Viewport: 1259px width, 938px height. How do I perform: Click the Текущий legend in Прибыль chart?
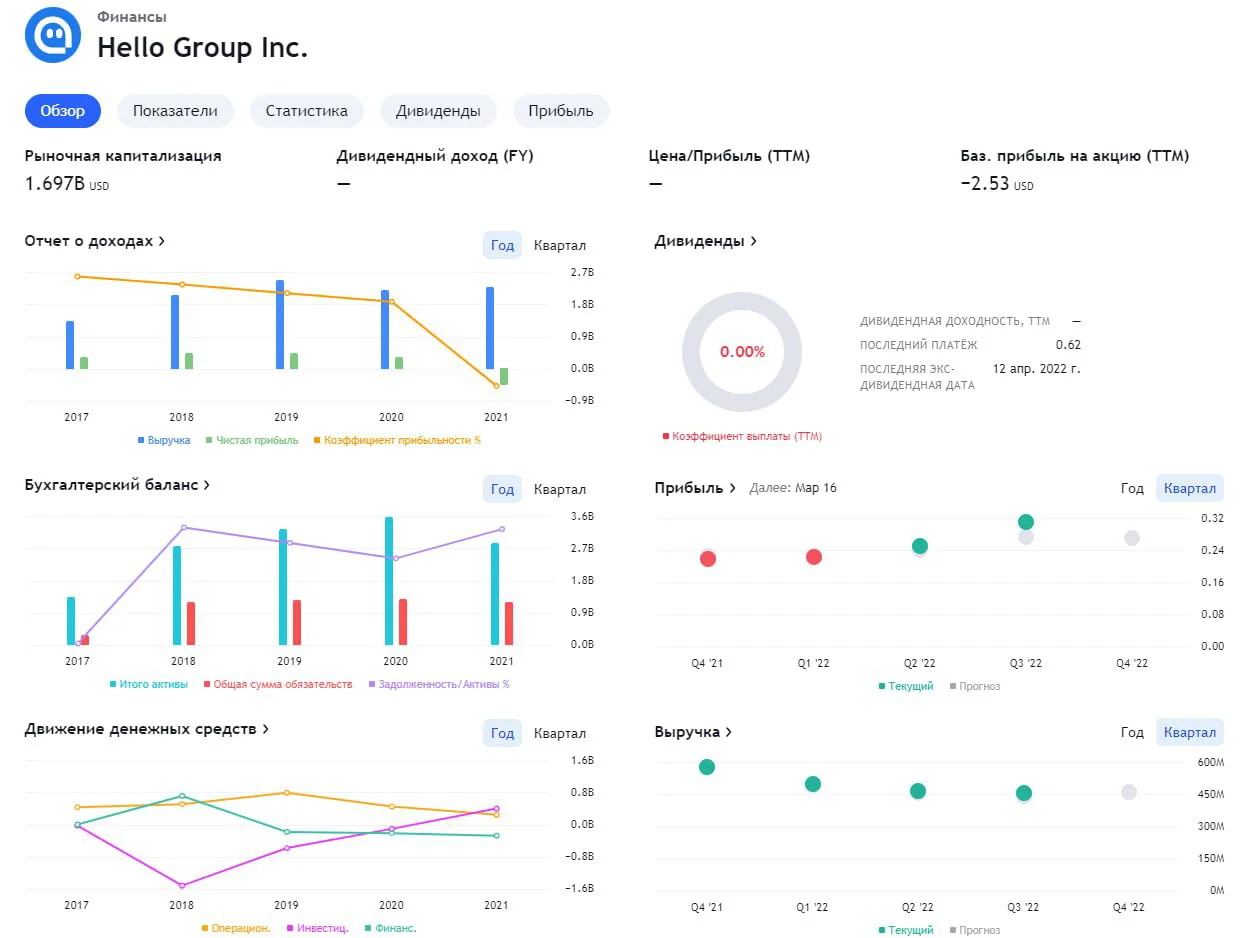906,686
